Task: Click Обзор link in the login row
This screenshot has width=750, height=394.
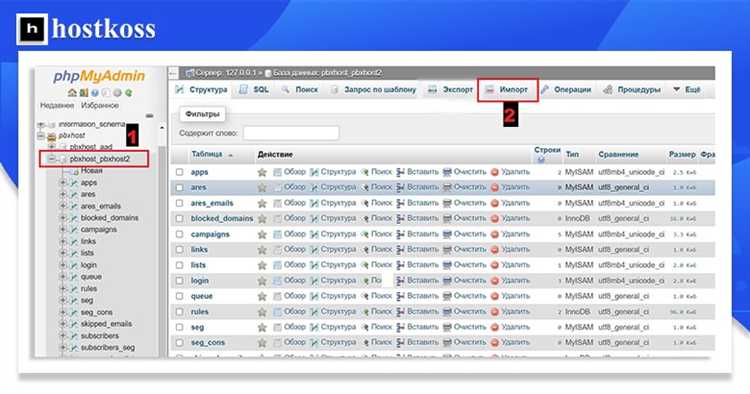Action: coord(295,280)
